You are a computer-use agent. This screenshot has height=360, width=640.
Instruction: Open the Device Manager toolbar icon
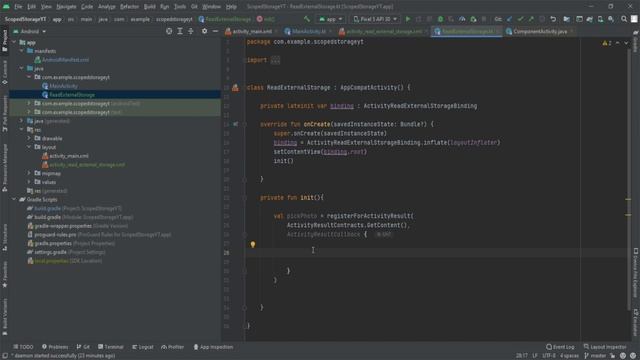click(x=600, y=19)
